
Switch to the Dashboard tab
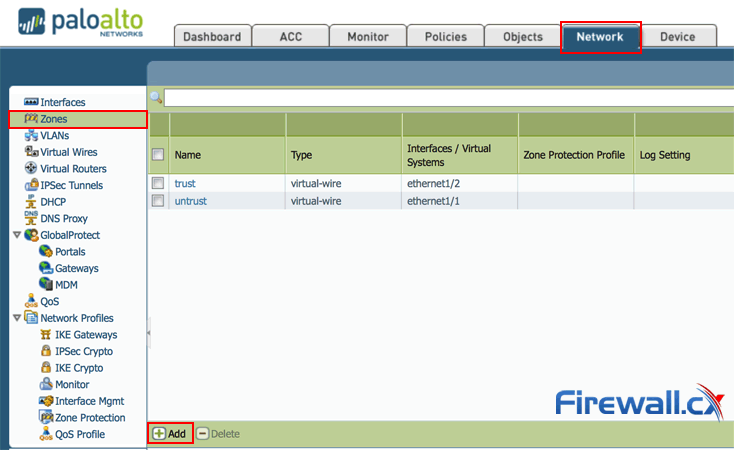(x=212, y=36)
